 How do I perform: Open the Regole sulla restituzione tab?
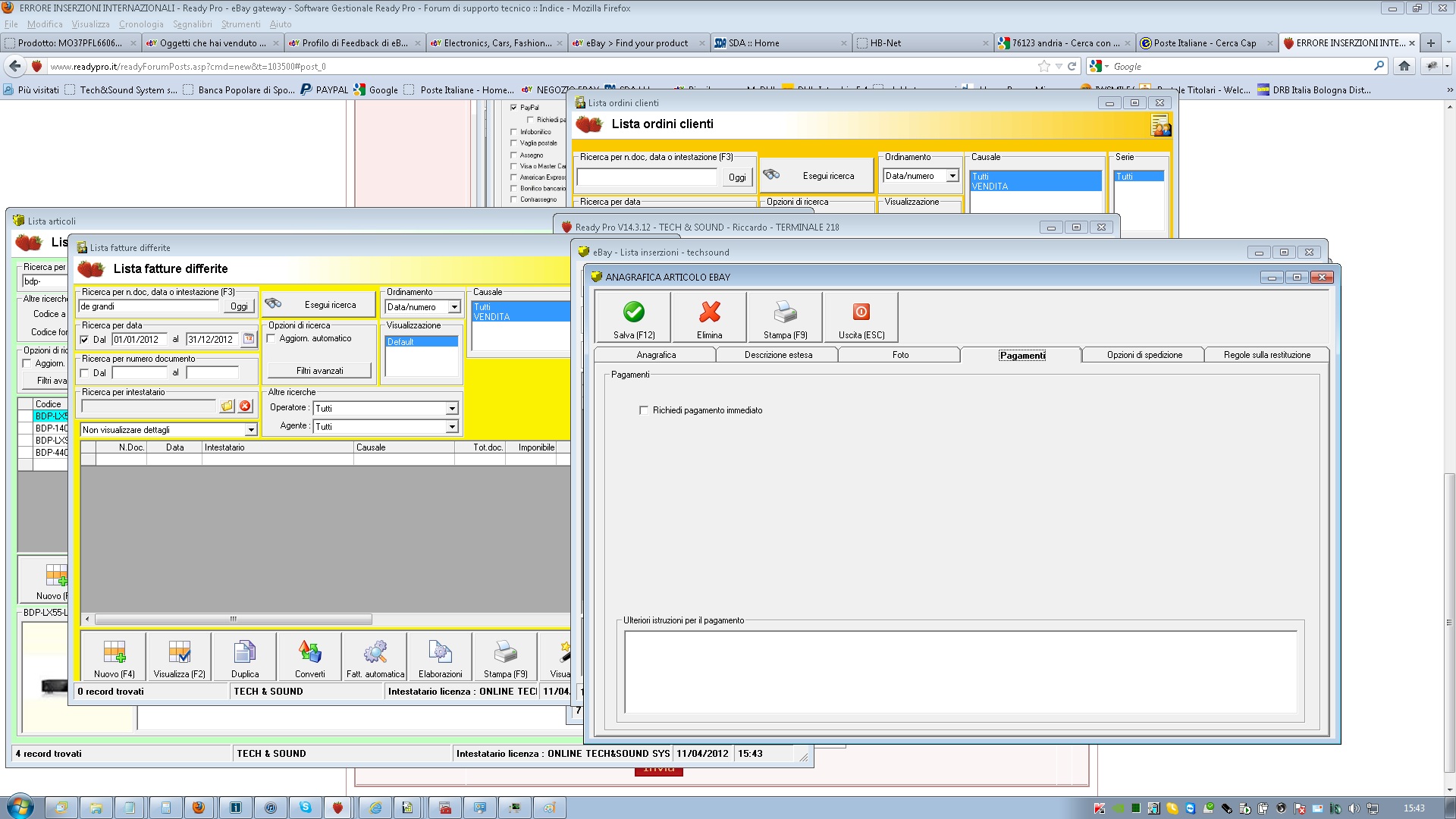1266,355
